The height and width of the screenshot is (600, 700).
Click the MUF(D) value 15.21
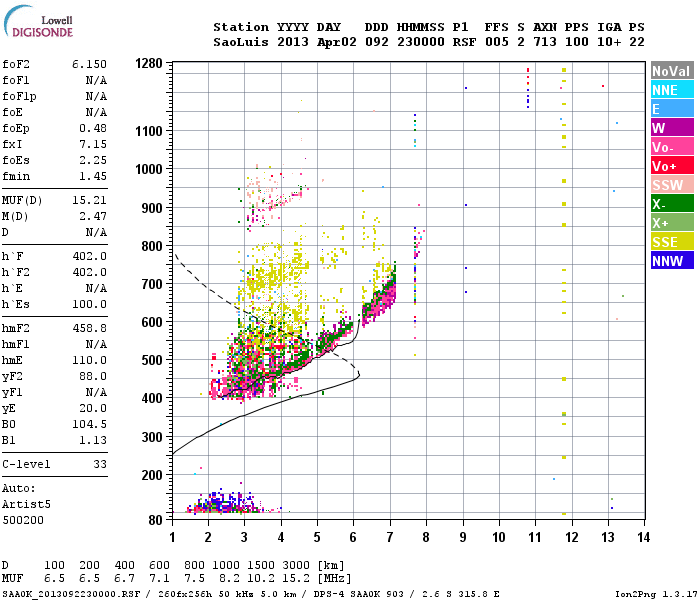(89, 200)
